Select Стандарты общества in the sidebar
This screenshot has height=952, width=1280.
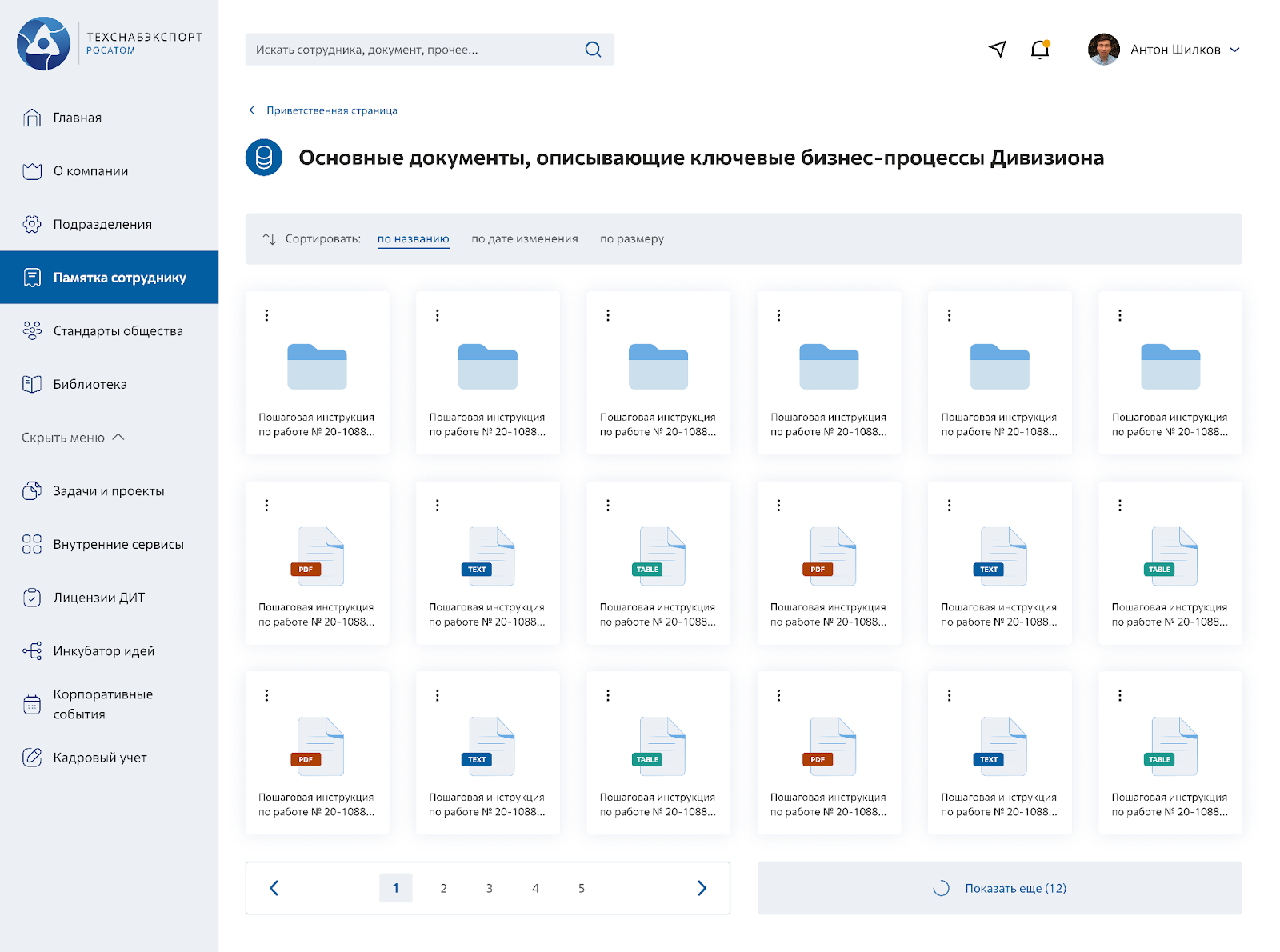click(118, 331)
